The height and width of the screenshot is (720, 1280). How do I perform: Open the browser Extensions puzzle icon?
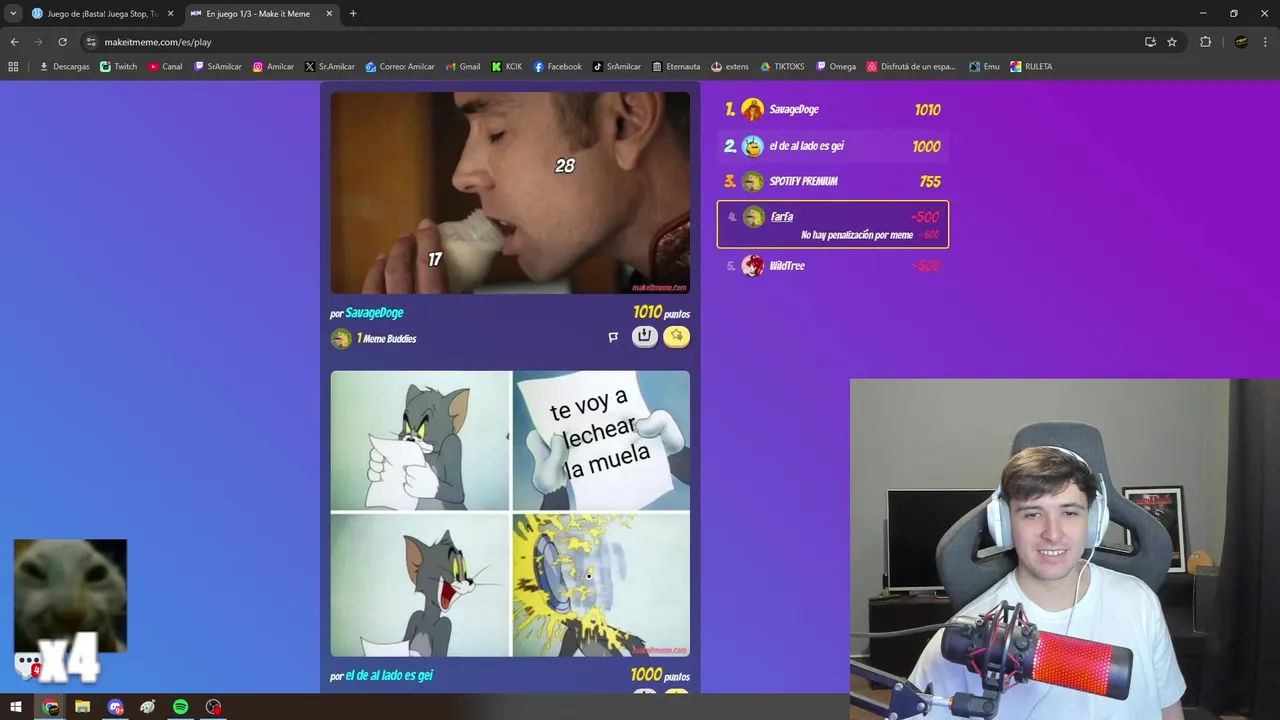(1205, 42)
